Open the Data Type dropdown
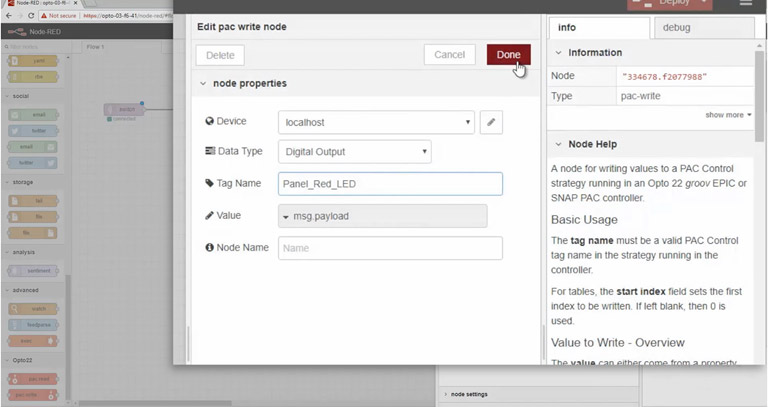The height and width of the screenshot is (407, 768). point(354,152)
